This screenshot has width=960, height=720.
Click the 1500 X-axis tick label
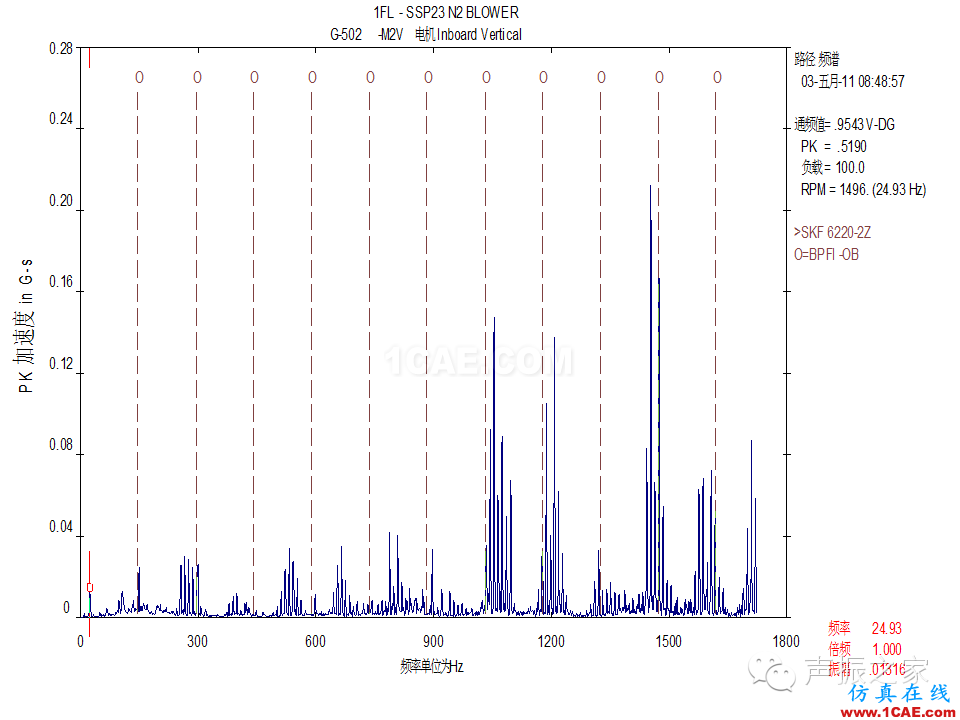[669, 642]
